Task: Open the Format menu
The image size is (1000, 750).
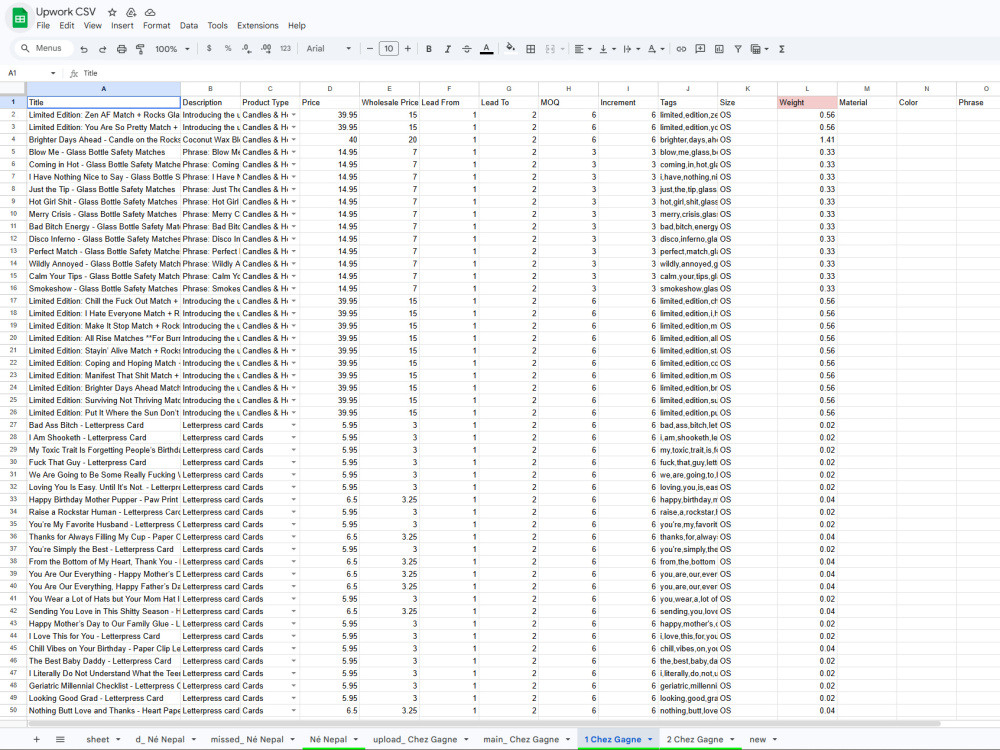Action: (x=156, y=26)
